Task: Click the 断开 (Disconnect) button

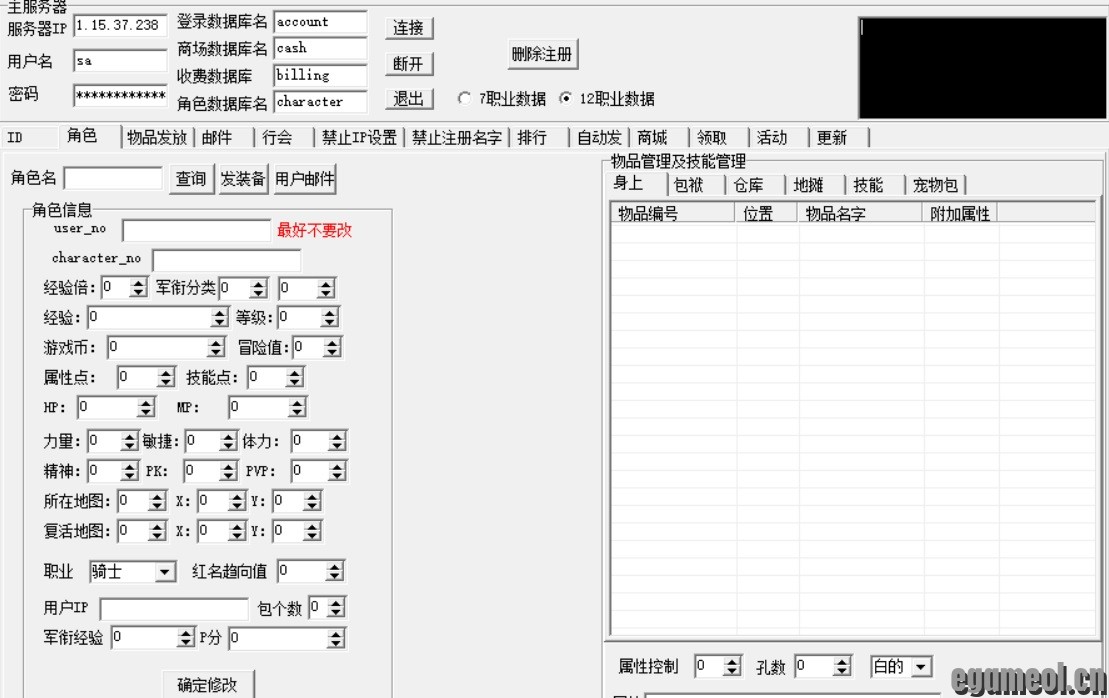Action: [408, 63]
